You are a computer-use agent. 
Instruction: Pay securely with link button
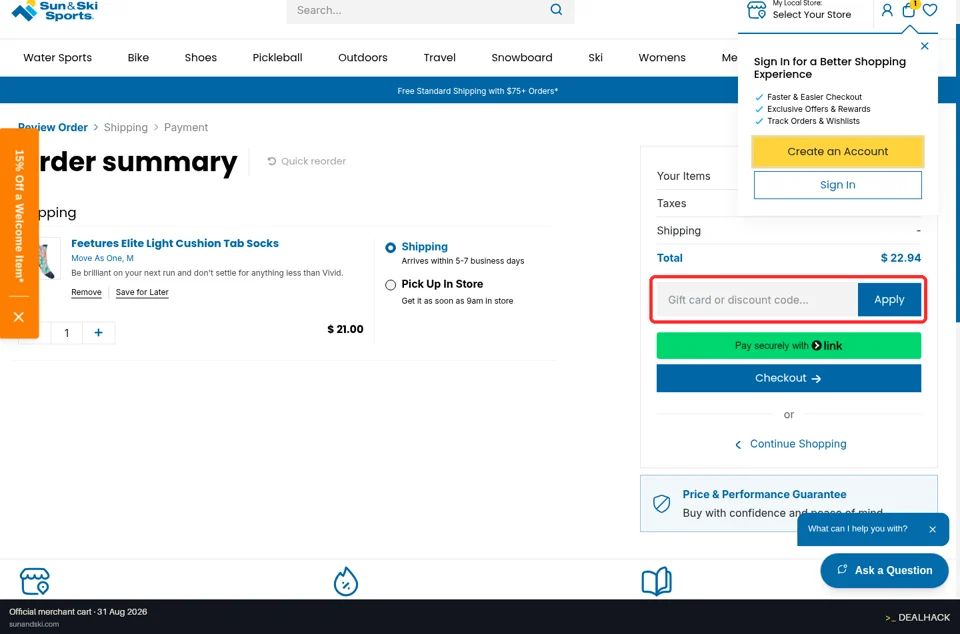[x=789, y=346]
